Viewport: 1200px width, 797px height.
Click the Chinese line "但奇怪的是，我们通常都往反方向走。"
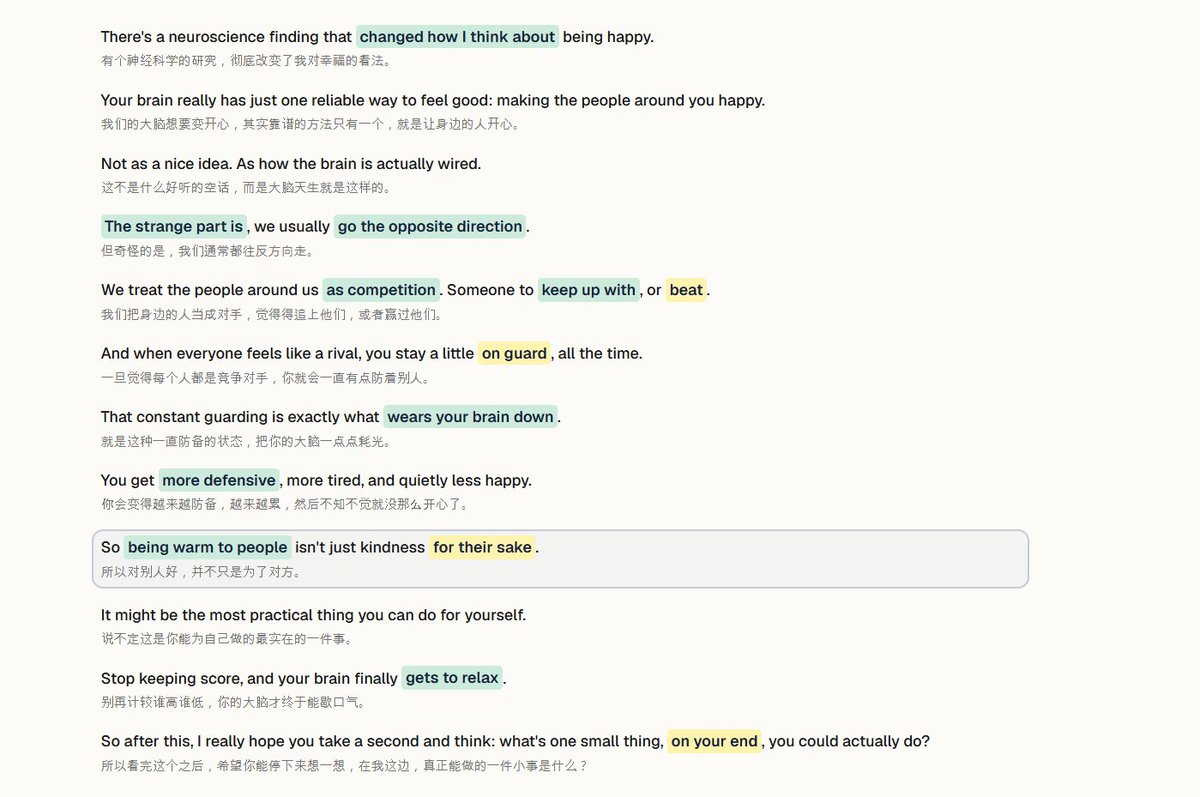207,251
